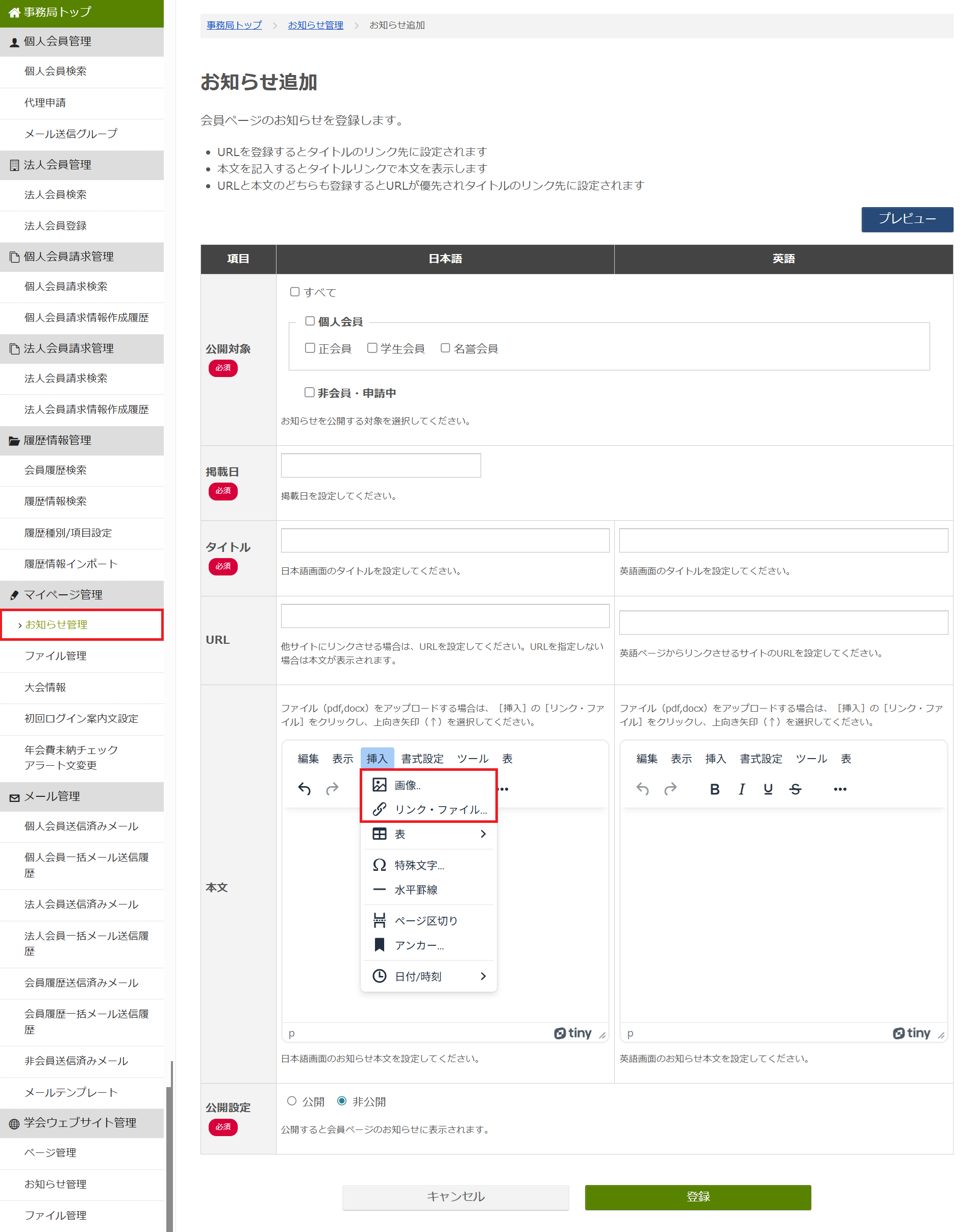
Task: Click the Undo icon in the Japanese editor
Action: (x=305, y=788)
